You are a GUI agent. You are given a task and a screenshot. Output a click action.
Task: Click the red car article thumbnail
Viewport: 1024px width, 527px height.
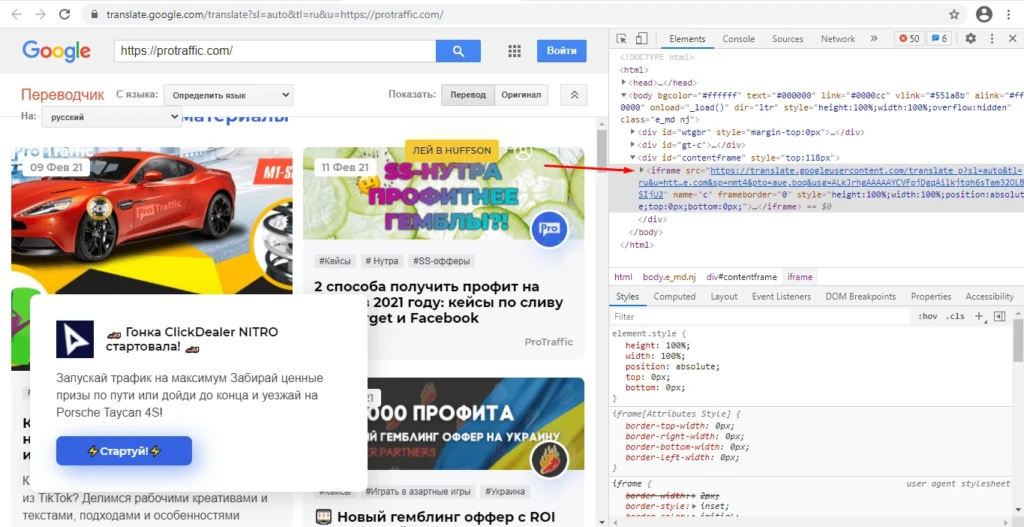point(152,220)
